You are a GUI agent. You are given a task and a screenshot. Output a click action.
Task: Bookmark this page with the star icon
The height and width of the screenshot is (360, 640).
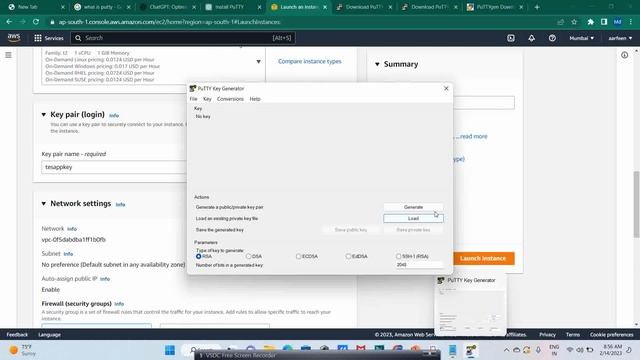click(x=574, y=22)
